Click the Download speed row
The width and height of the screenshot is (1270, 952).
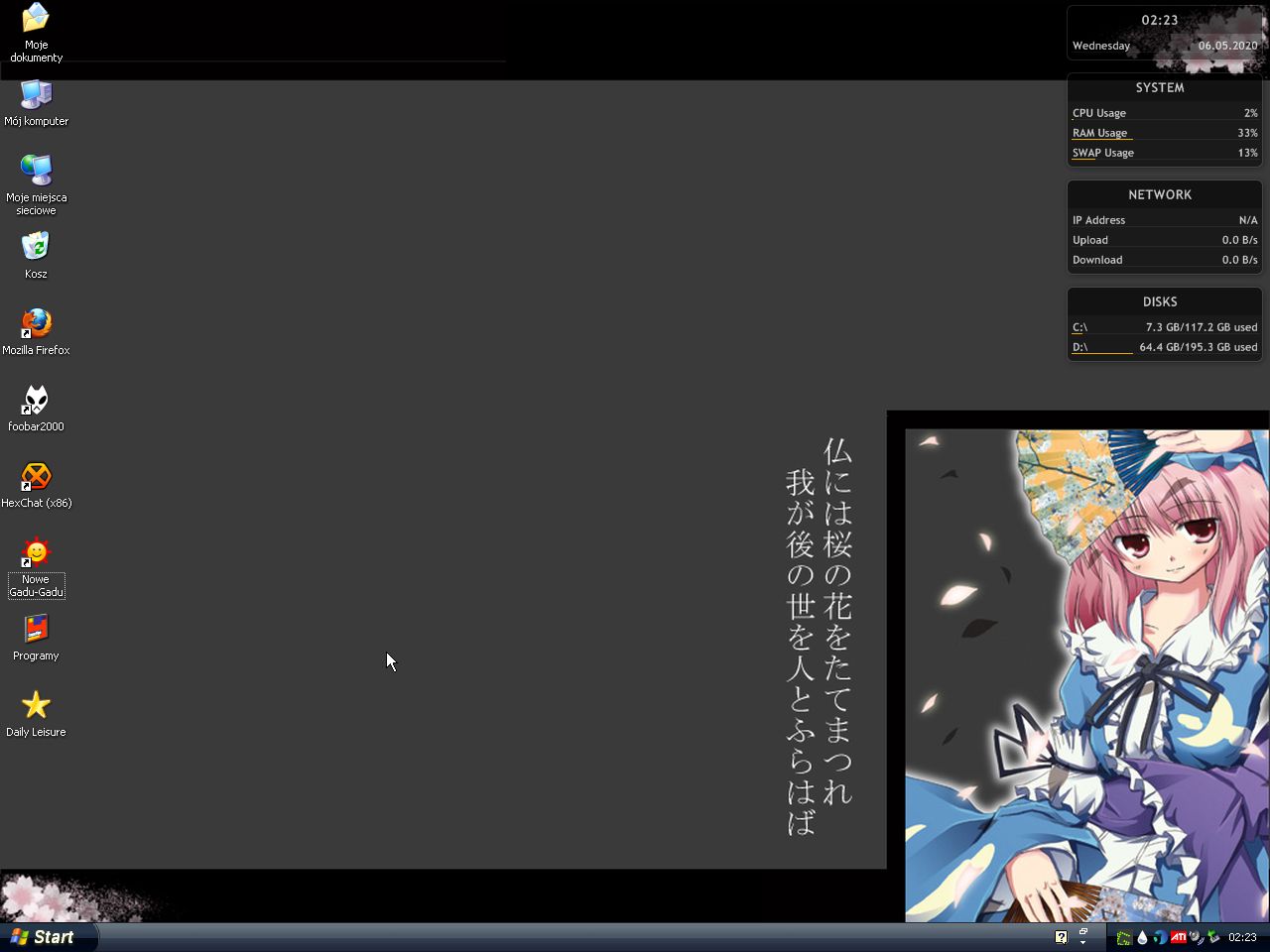[x=1165, y=260]
